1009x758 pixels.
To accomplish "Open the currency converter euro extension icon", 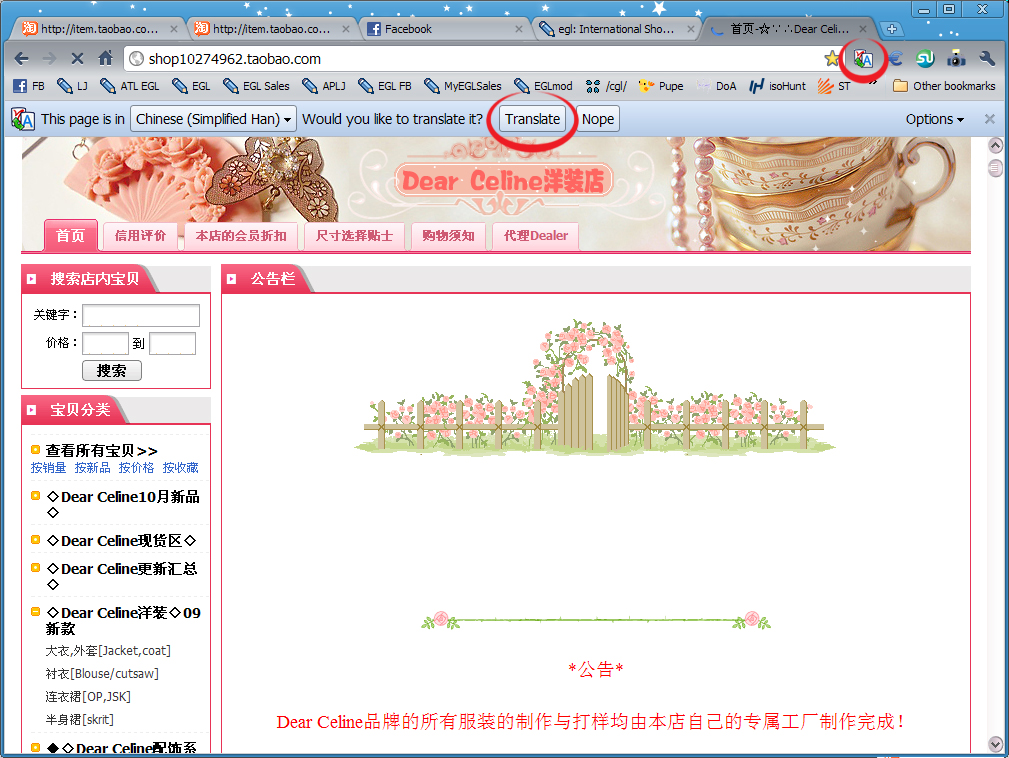I will coord(895,59).
